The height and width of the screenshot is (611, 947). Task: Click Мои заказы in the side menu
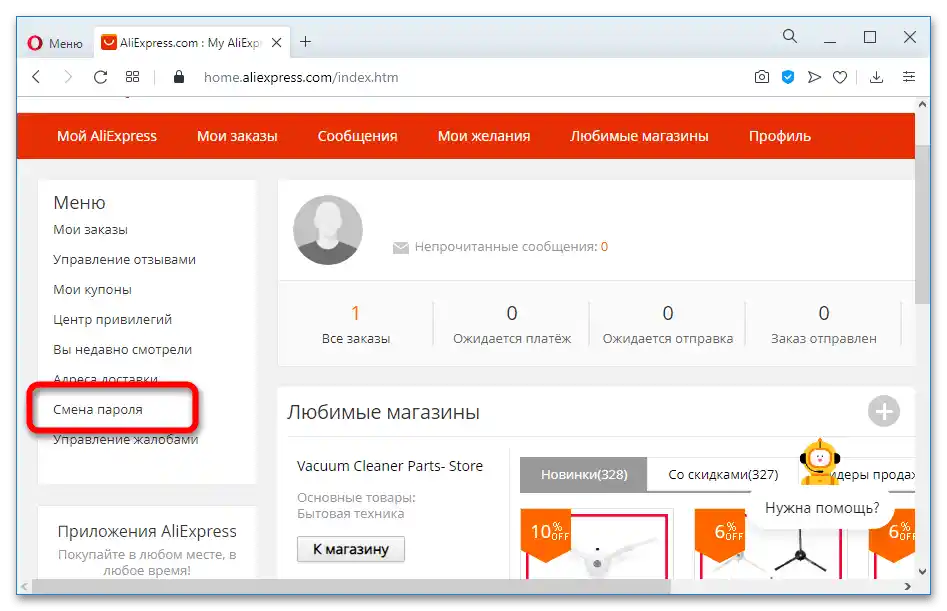point(91,230)
